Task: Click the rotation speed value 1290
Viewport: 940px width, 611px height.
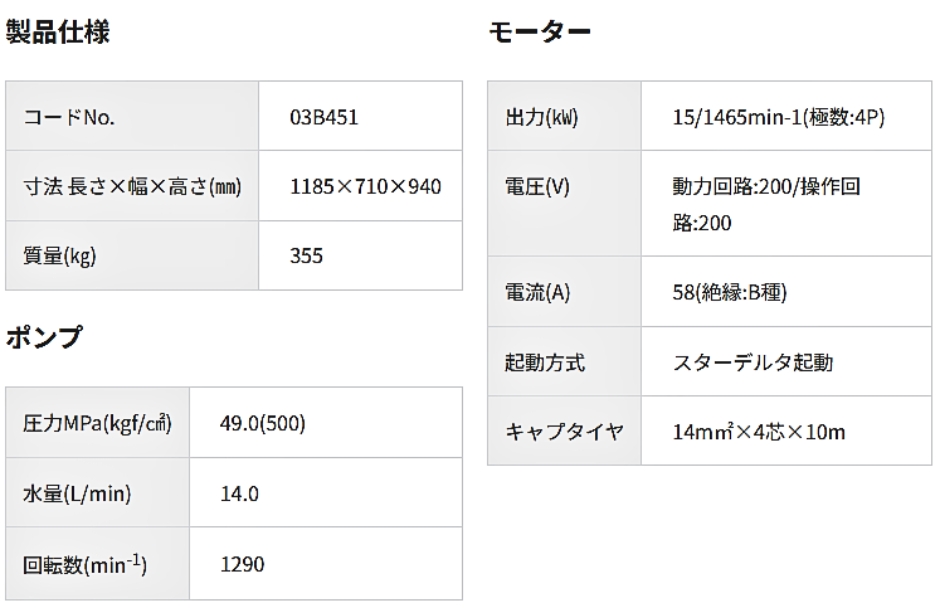Action: click(x=240, y=563)
